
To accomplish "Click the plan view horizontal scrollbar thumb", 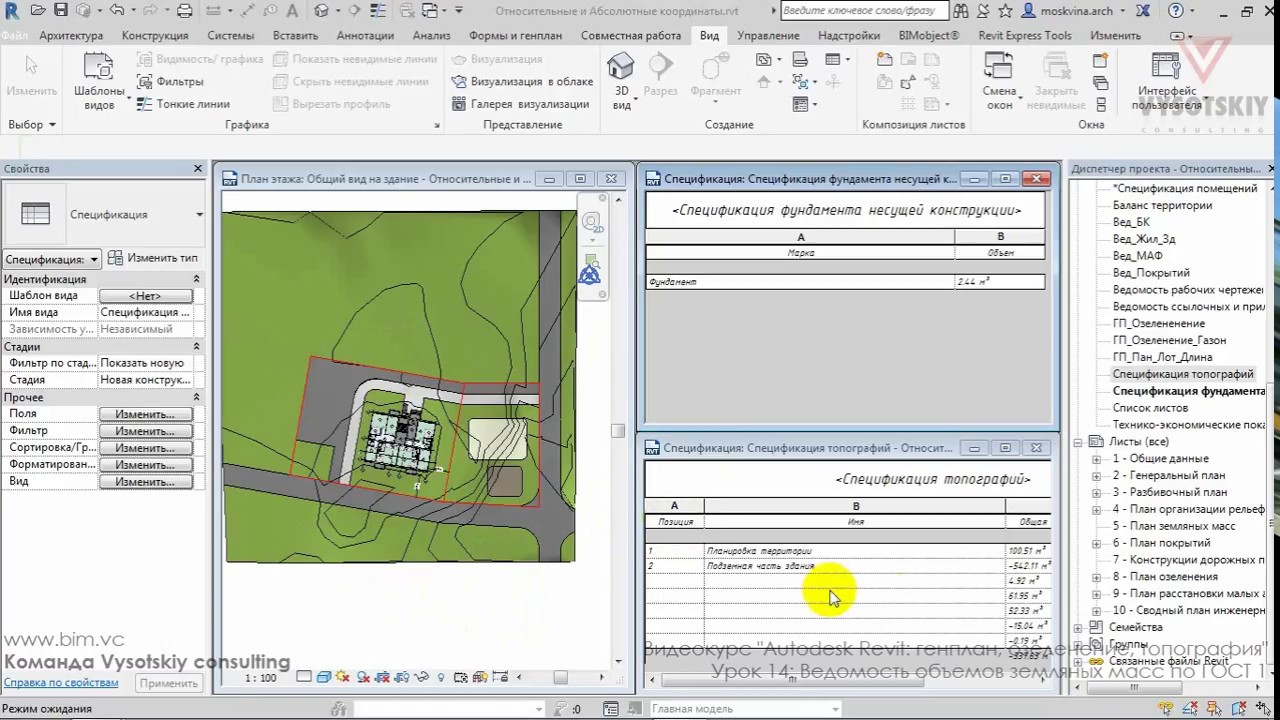I will [x=560, y=677].
